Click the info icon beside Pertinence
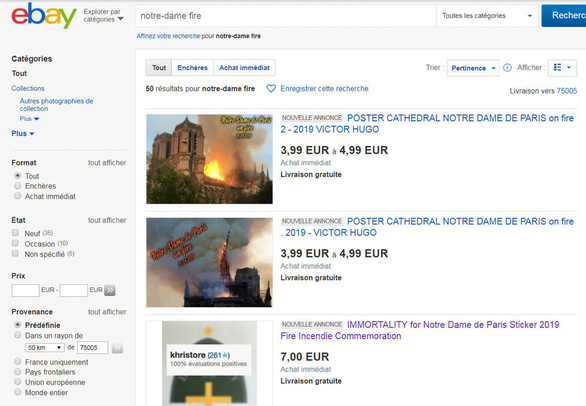586x406 pixels. 507,68
